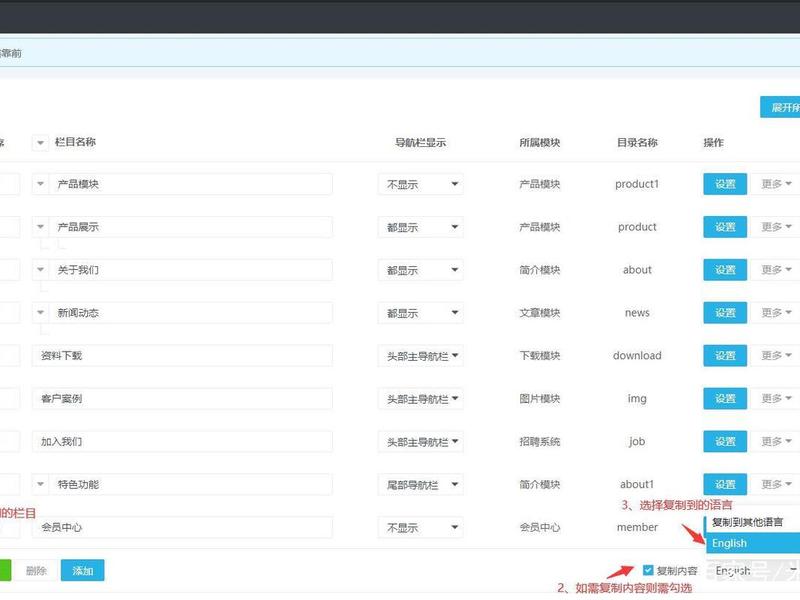This screenshot has height=600, width=800.
Task: Open 头部主导航栏 dropdown in 资料下载 row
Action: coord(420,356)
